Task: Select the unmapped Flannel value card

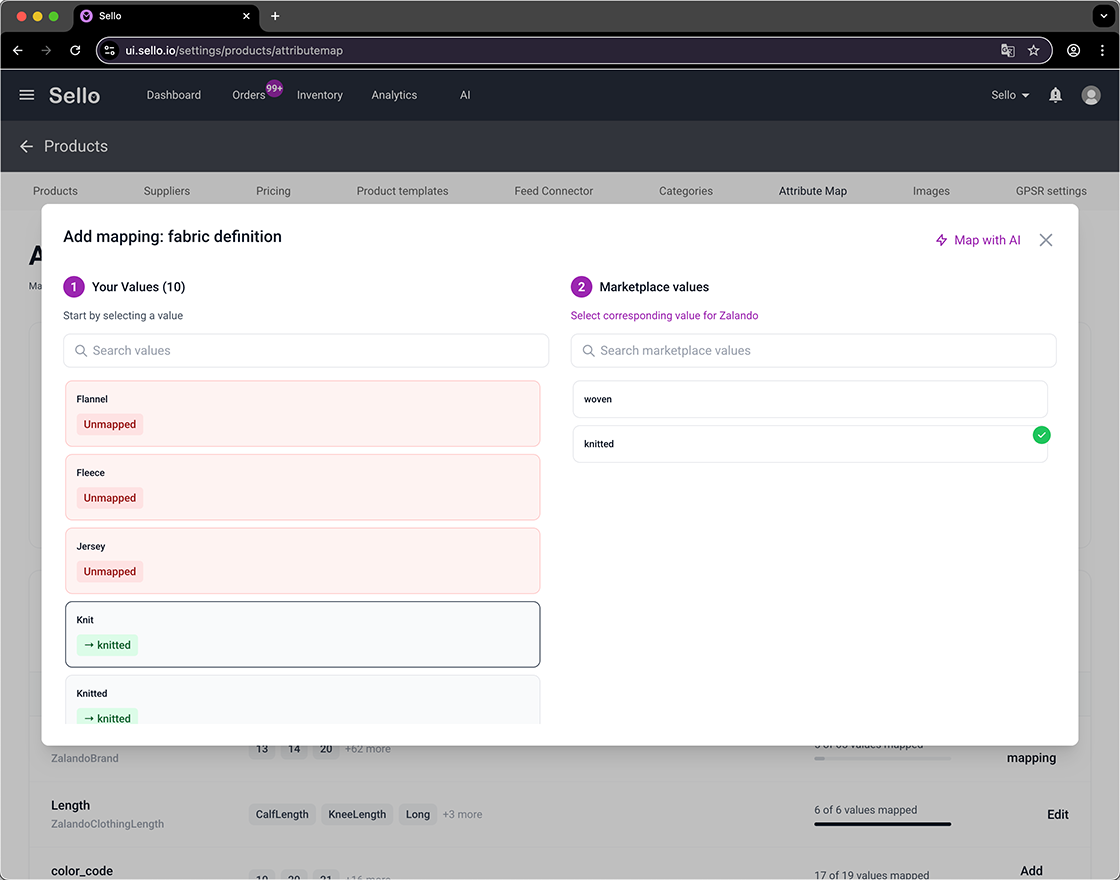Action: [x=302, y=413]
